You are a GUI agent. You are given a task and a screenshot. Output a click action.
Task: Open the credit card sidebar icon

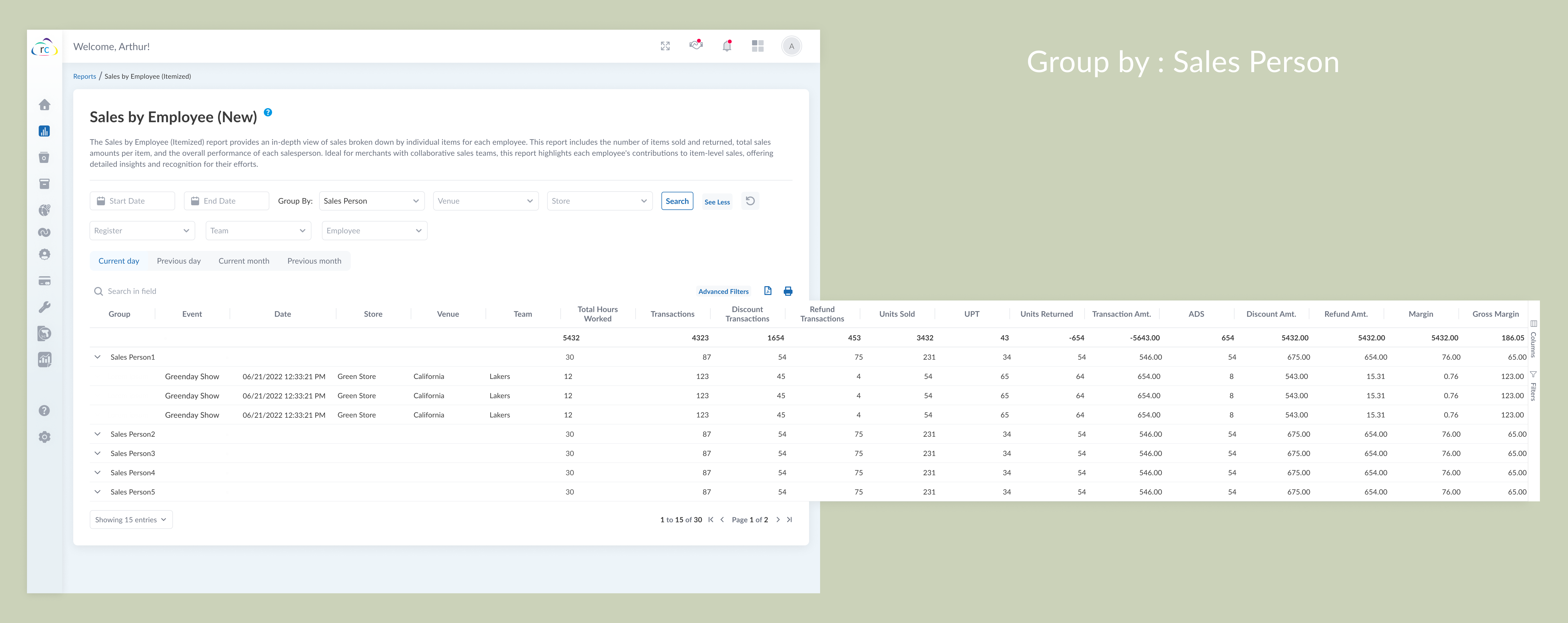[x=44, y=281]
